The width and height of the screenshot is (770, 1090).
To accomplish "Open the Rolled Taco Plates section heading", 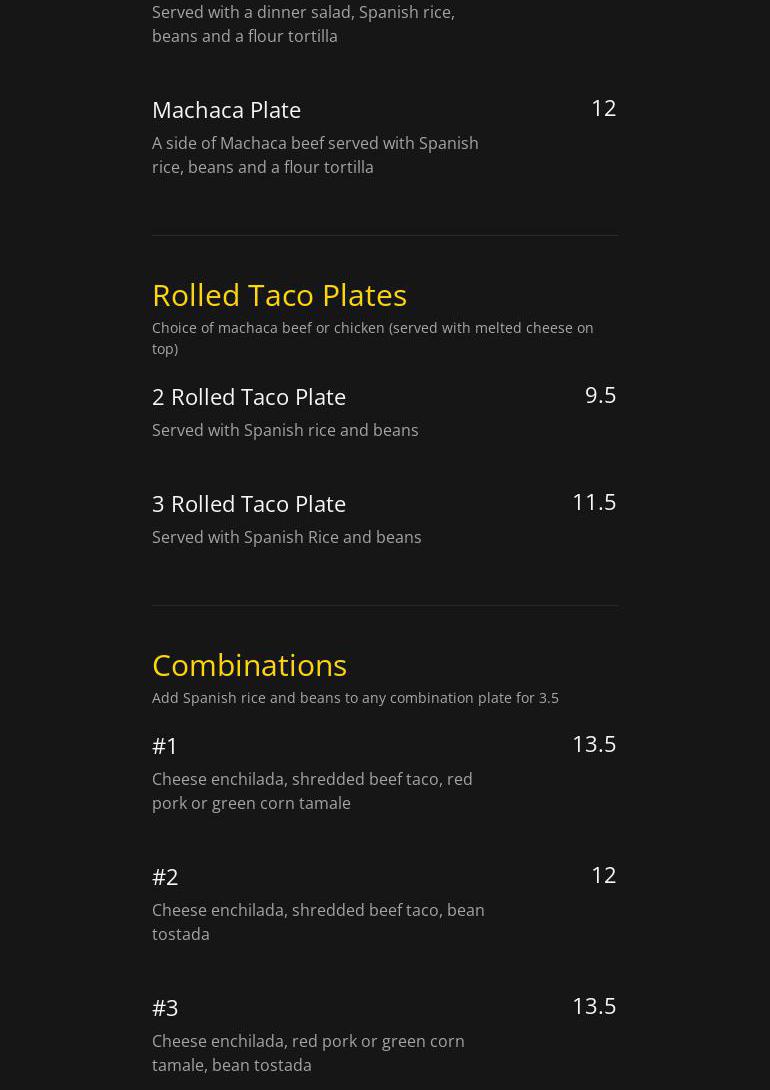I will click(x=279, y=295).
